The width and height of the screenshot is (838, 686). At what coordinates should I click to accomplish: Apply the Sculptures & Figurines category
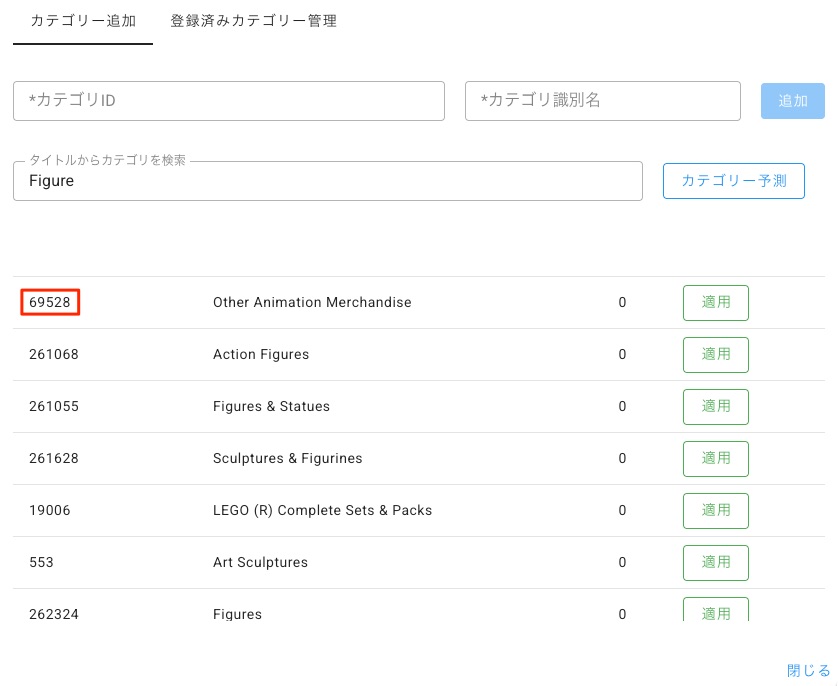715,459
